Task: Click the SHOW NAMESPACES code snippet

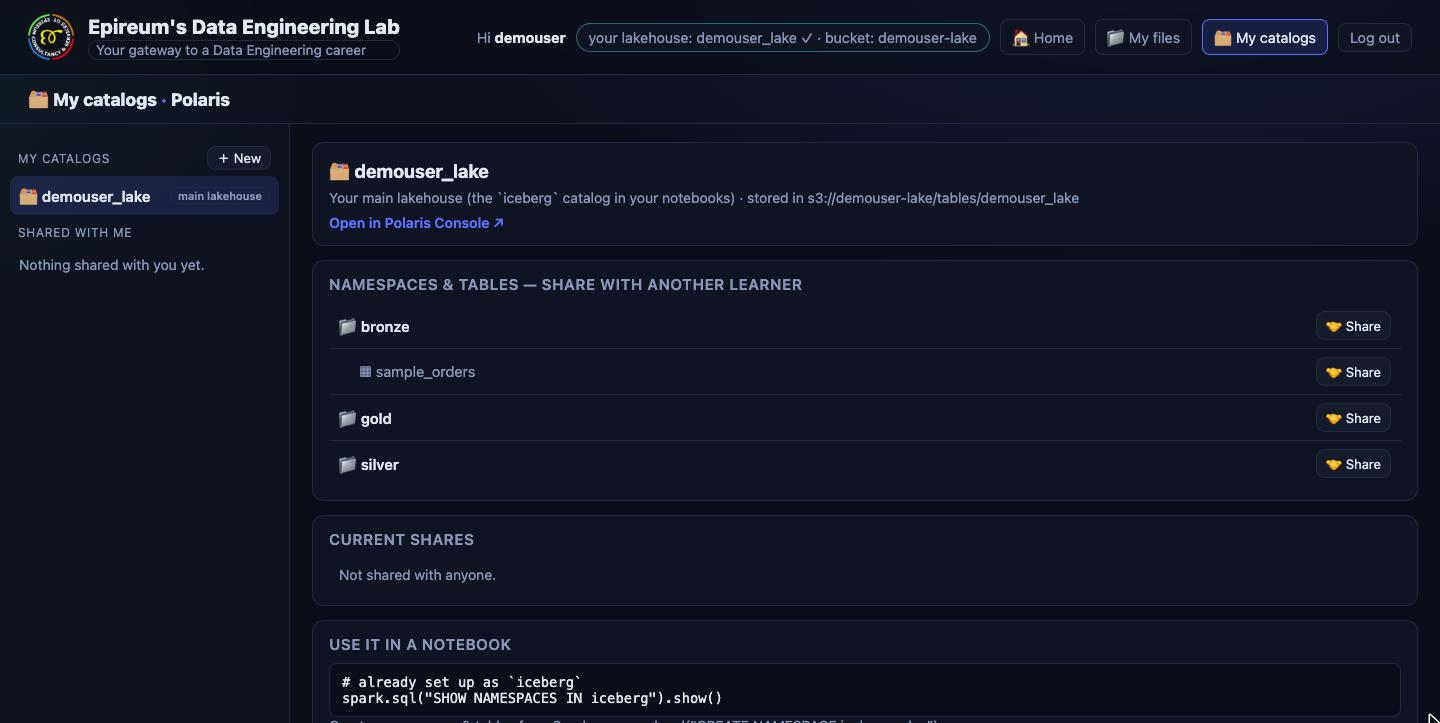Action: pyautogui.click(x=864, y=690)
